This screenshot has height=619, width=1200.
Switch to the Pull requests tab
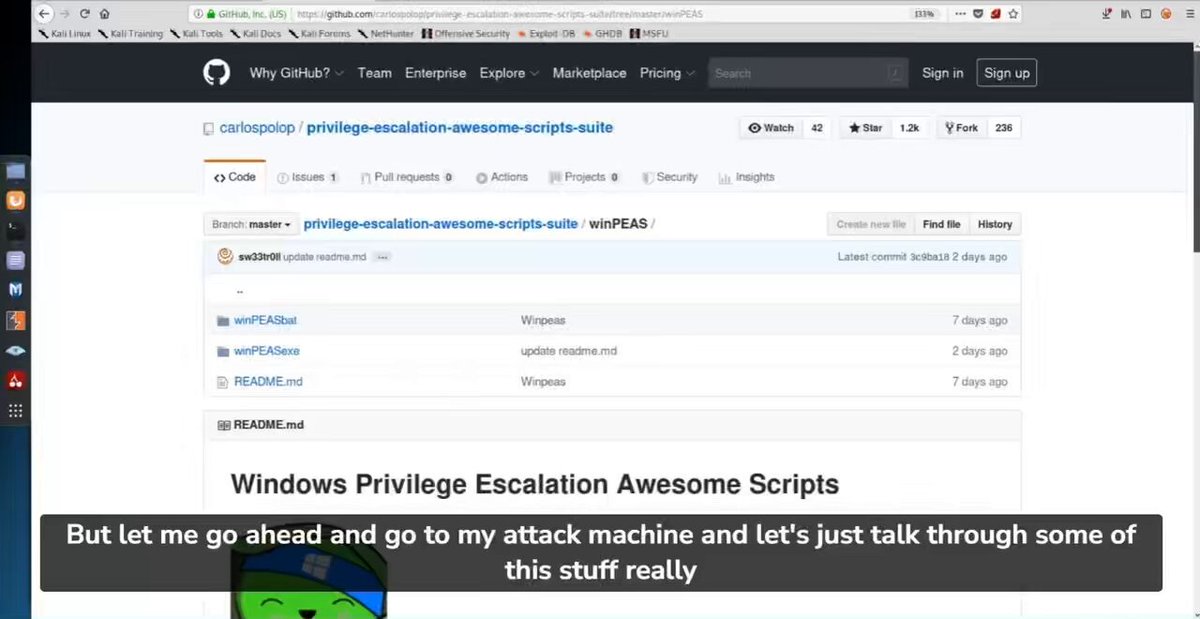coord(407,177)
